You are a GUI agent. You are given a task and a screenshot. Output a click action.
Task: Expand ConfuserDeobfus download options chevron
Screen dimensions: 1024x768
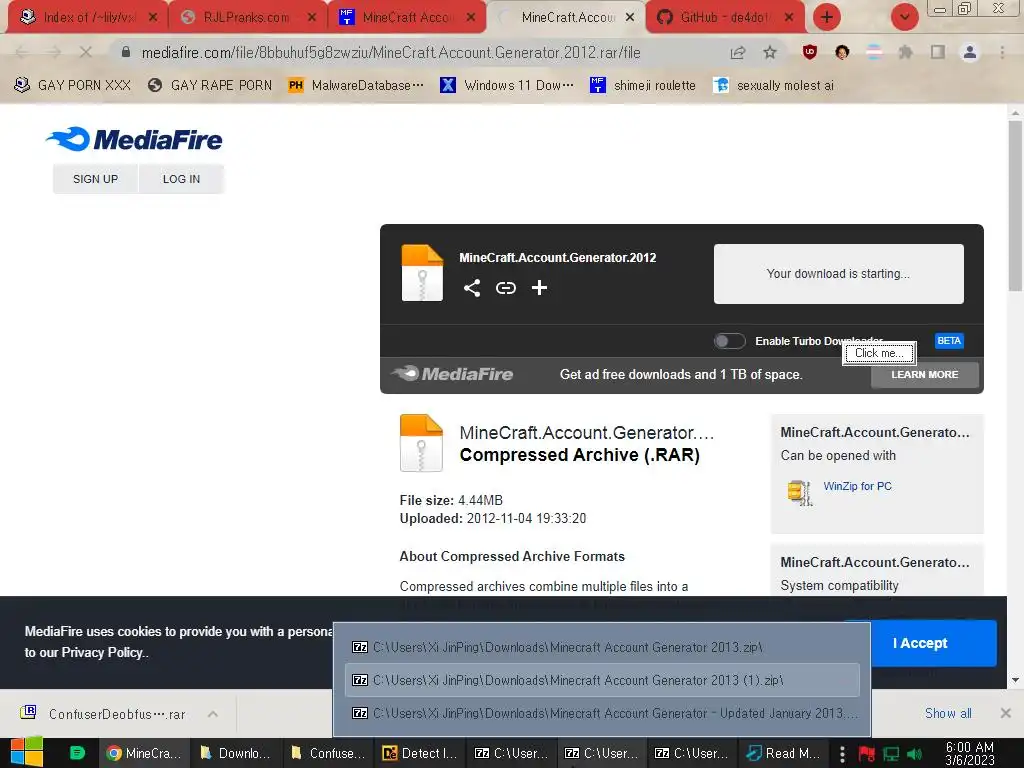pyautogui.click(x=213, y=714)
